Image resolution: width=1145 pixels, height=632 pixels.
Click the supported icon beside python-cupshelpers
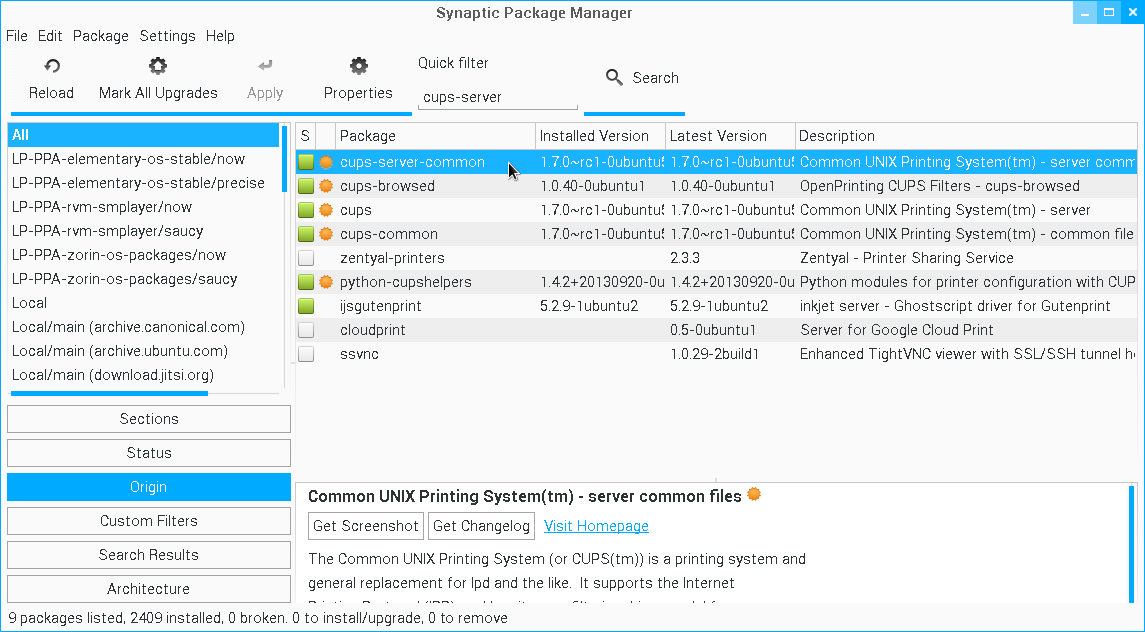[x=325, y=282]
